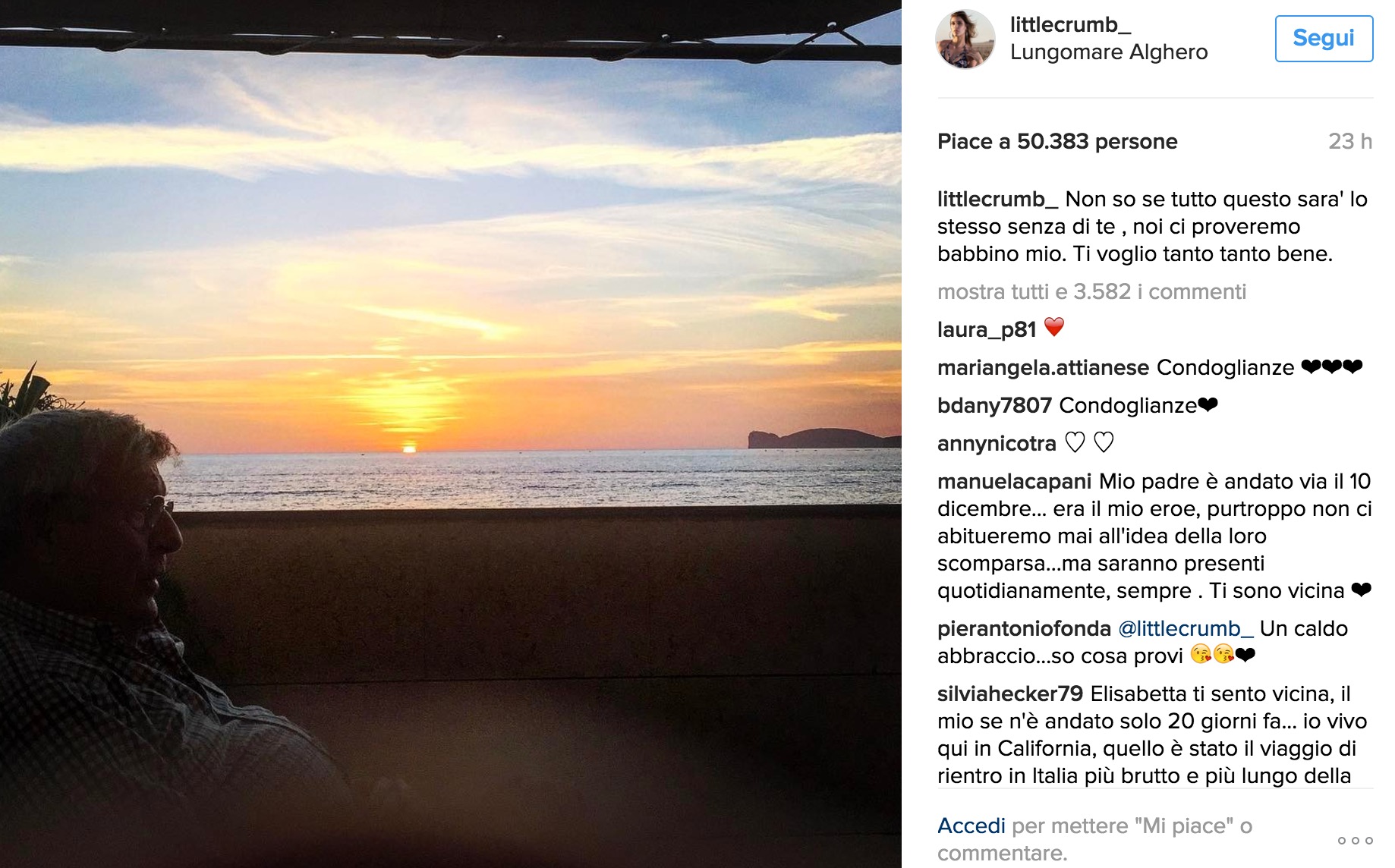Click littlecrumb_ username in the caption
This screenshot has height=868, width=1395.
pos(997,199)
